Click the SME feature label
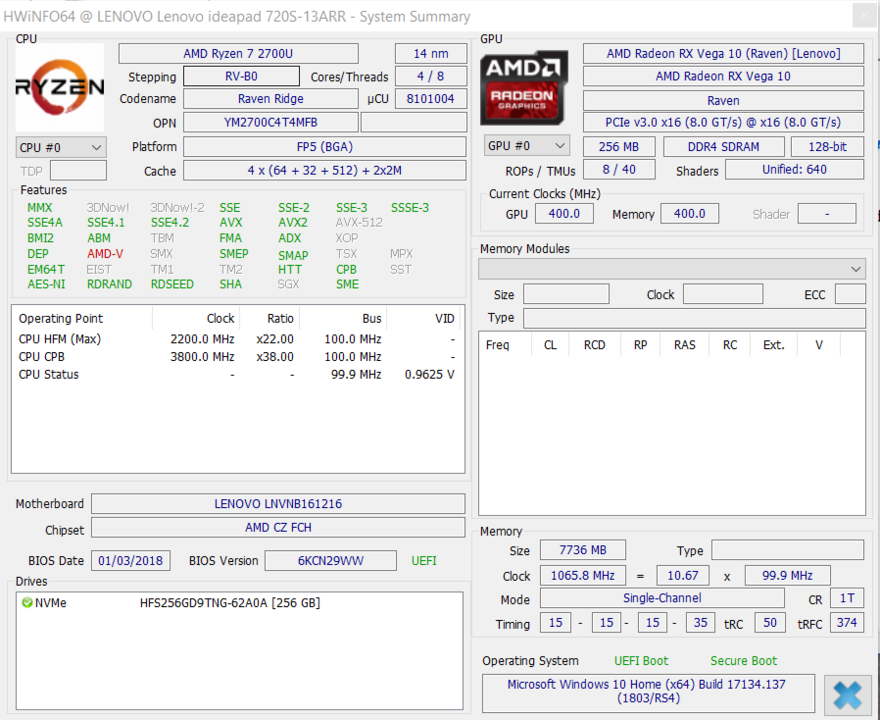The image size is (880, 720). point(347,285)
